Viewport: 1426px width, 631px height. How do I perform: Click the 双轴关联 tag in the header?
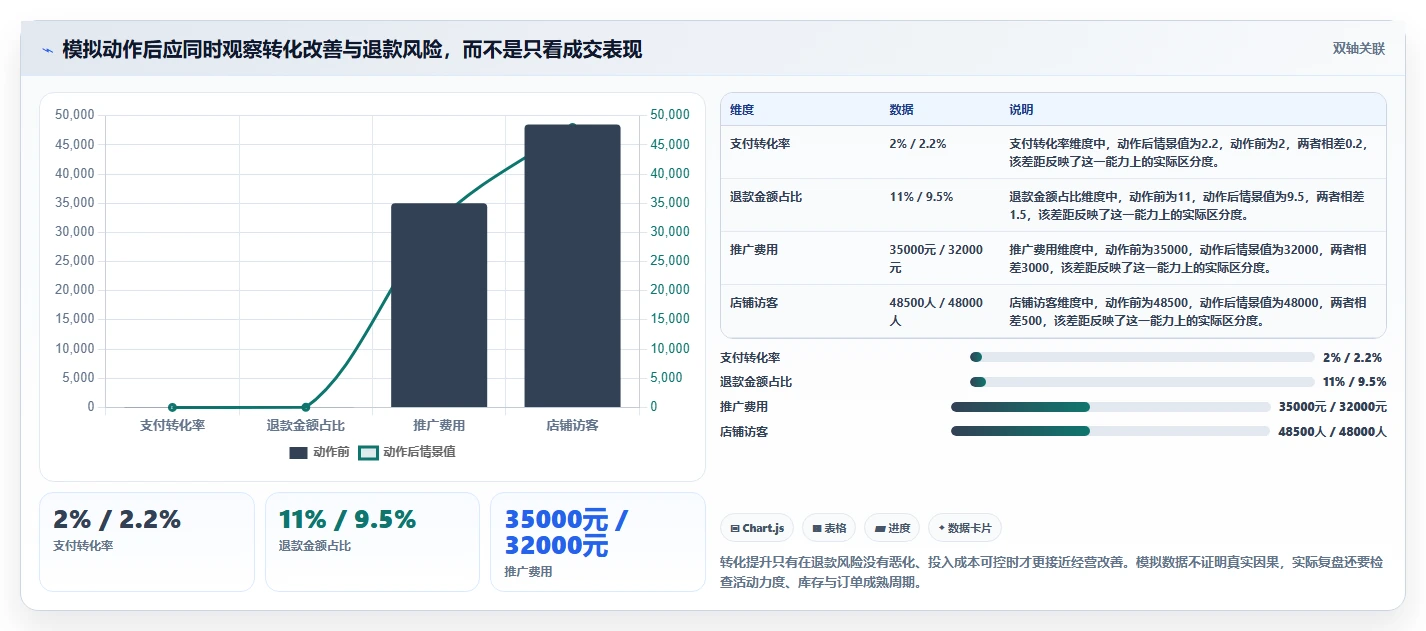tap(1359, 49)
